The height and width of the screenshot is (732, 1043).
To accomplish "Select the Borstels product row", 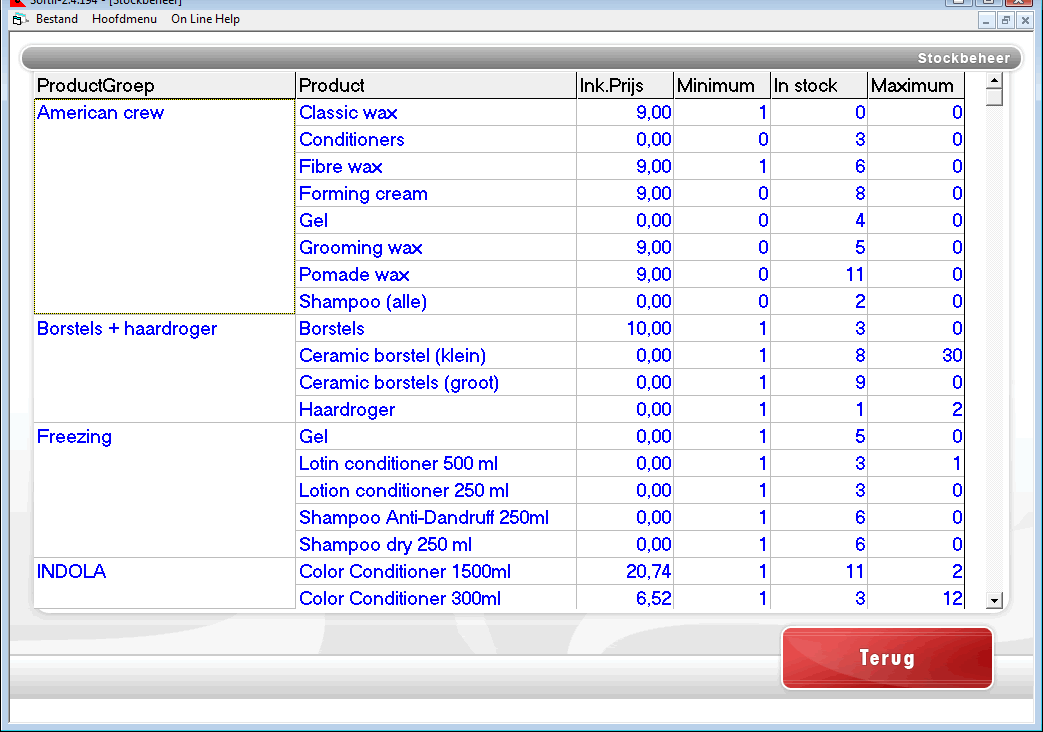I will (x=436, y=329).
